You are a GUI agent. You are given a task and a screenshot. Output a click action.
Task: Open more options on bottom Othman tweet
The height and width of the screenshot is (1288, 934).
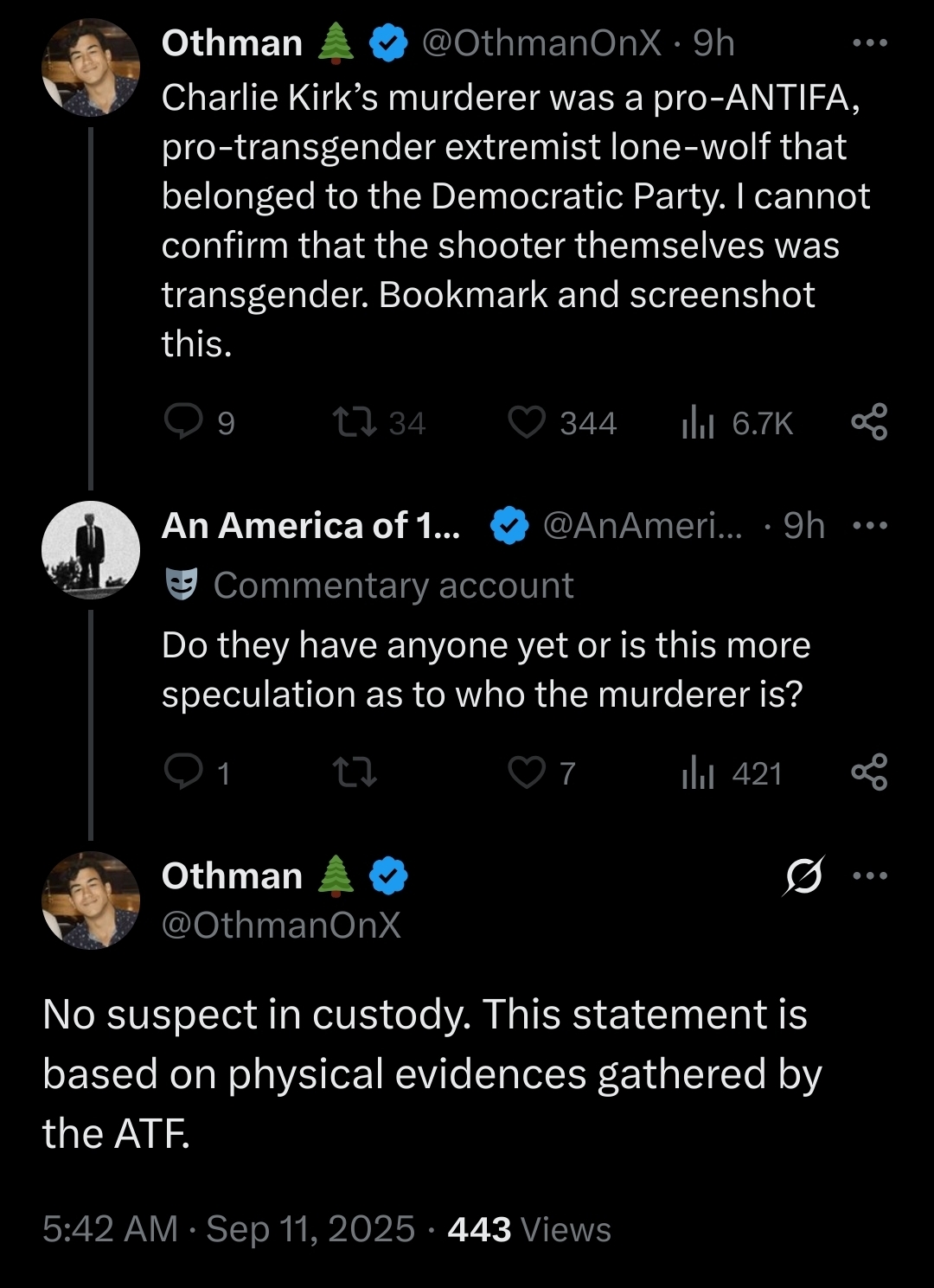tap(870, 876)
